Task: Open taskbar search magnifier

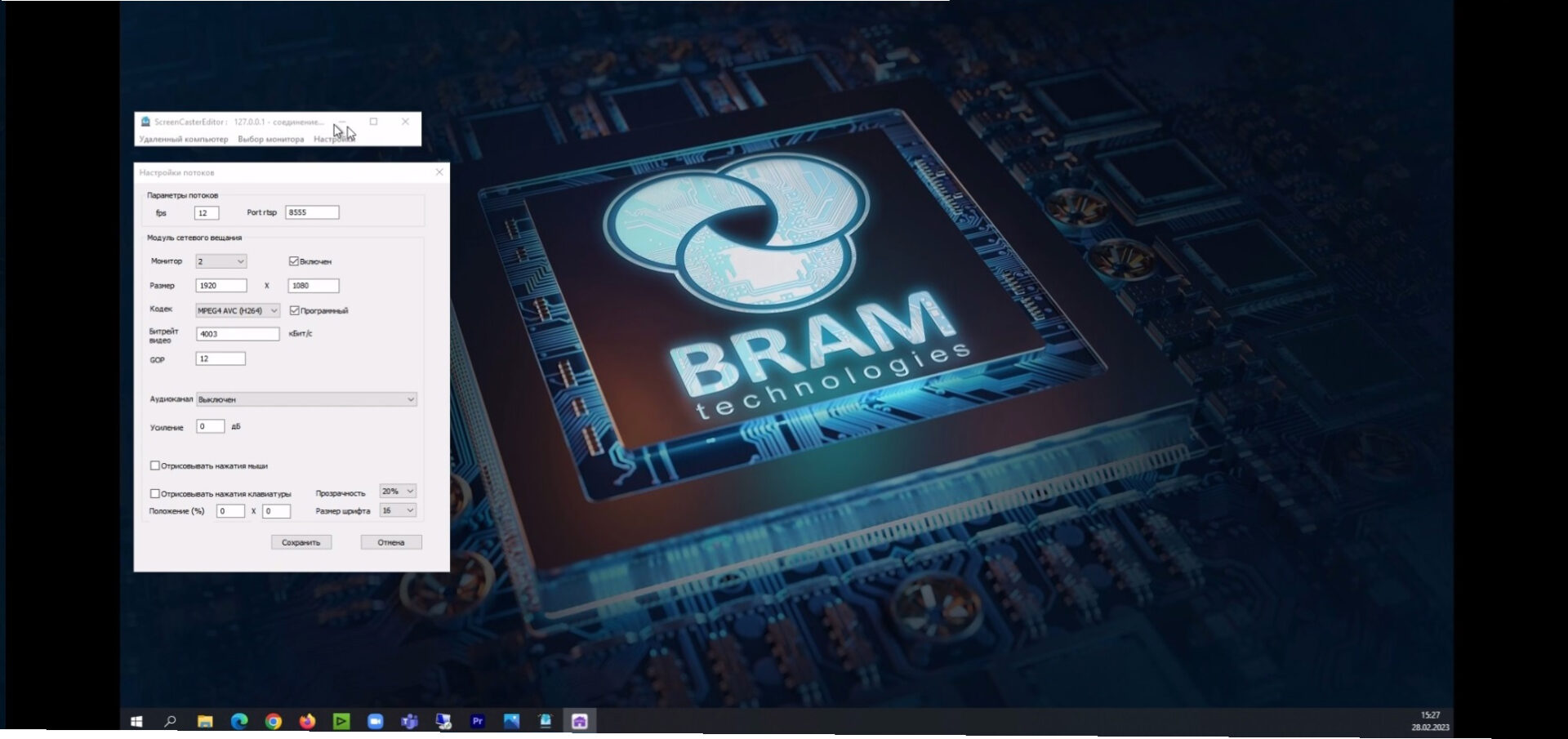Action: 171,721
